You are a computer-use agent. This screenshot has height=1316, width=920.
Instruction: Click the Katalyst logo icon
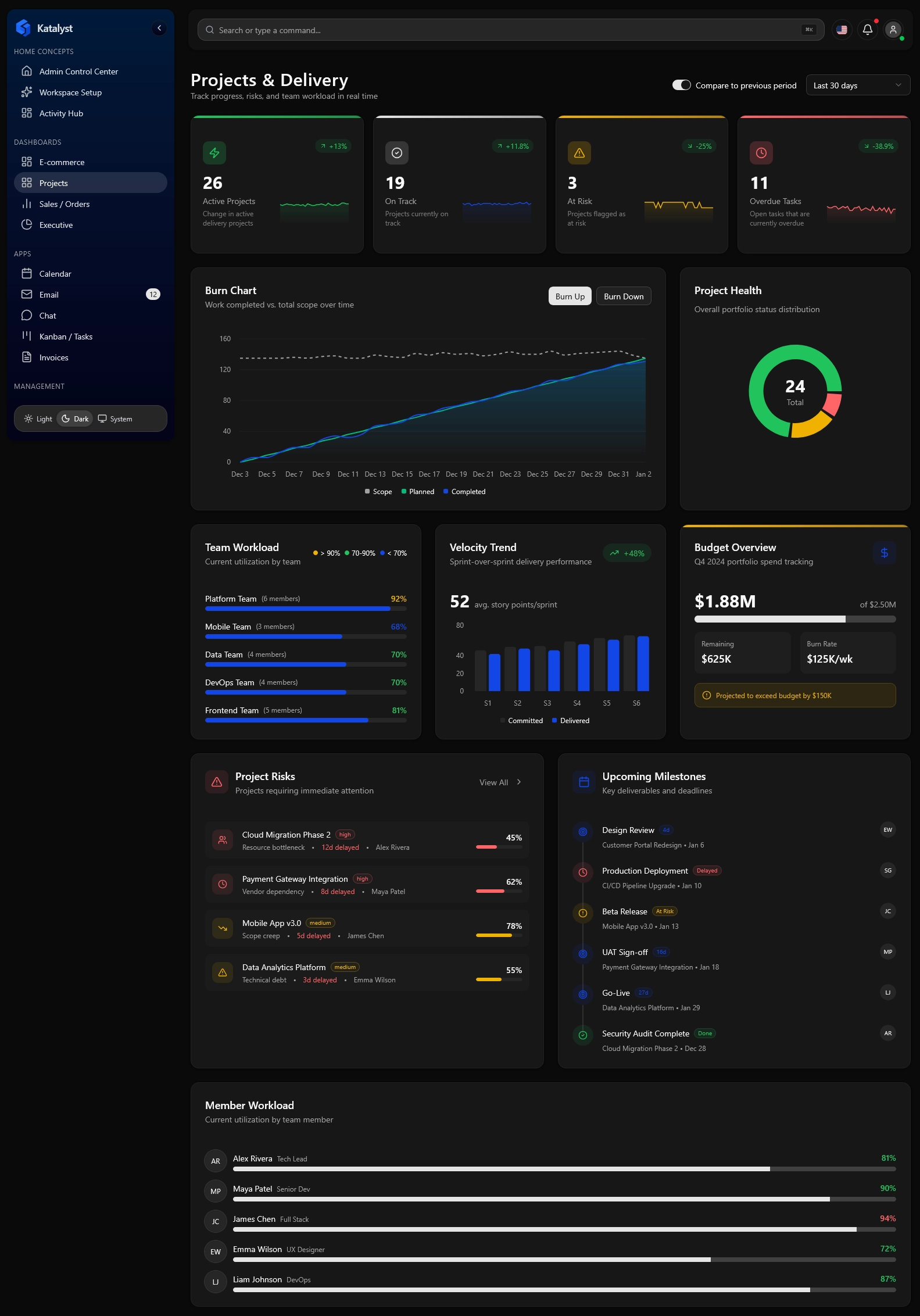click(23, 28)
